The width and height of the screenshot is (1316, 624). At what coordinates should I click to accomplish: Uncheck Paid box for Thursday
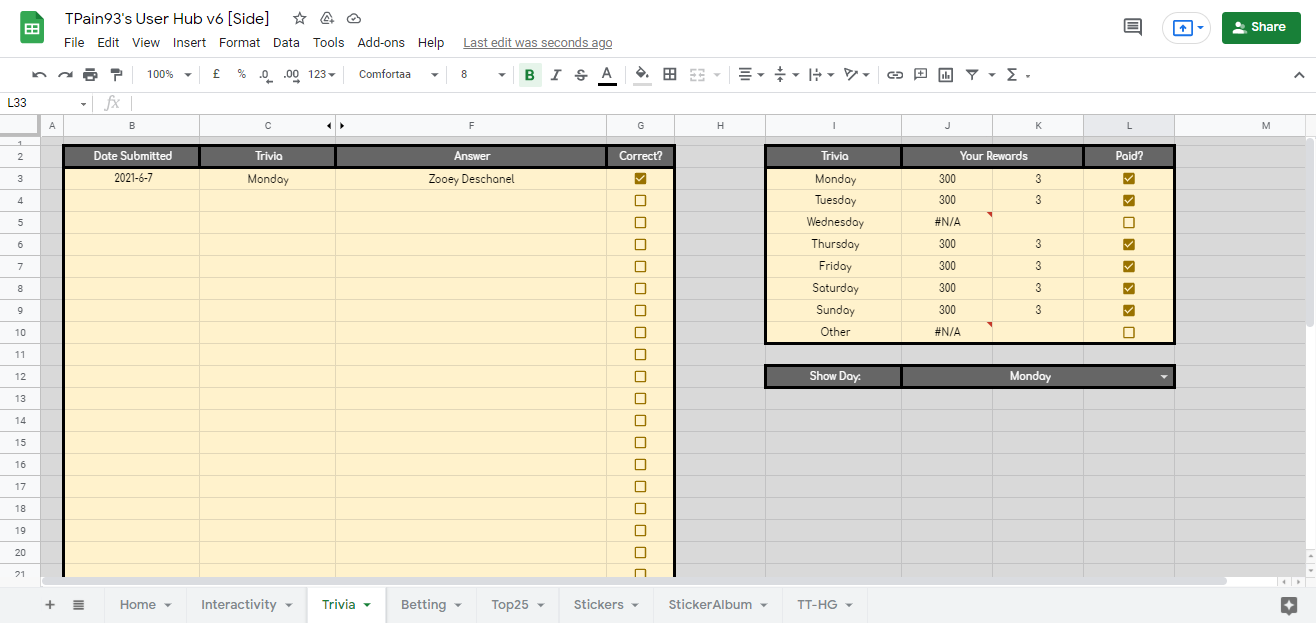click(x=1129, y=244)
